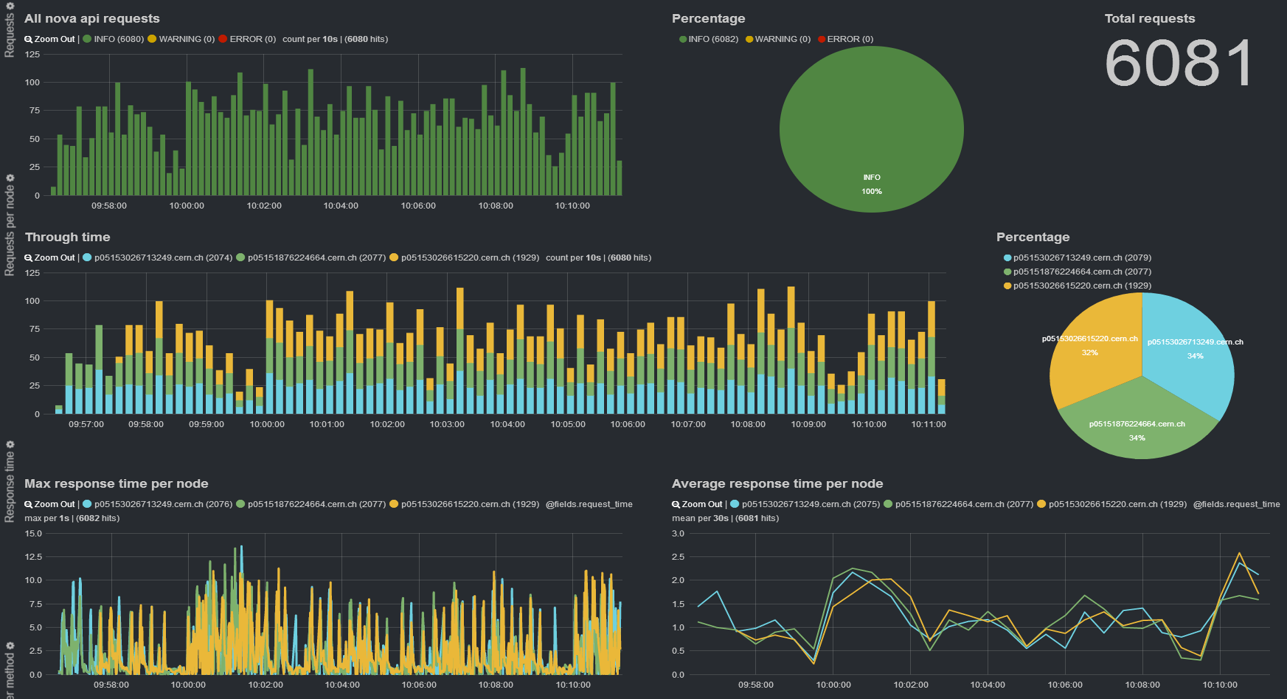This screenshot has width=1287, height=699.
Task: Open the gear settings for the Requests row
Action: pyautogui.click(x=8, y=8)
